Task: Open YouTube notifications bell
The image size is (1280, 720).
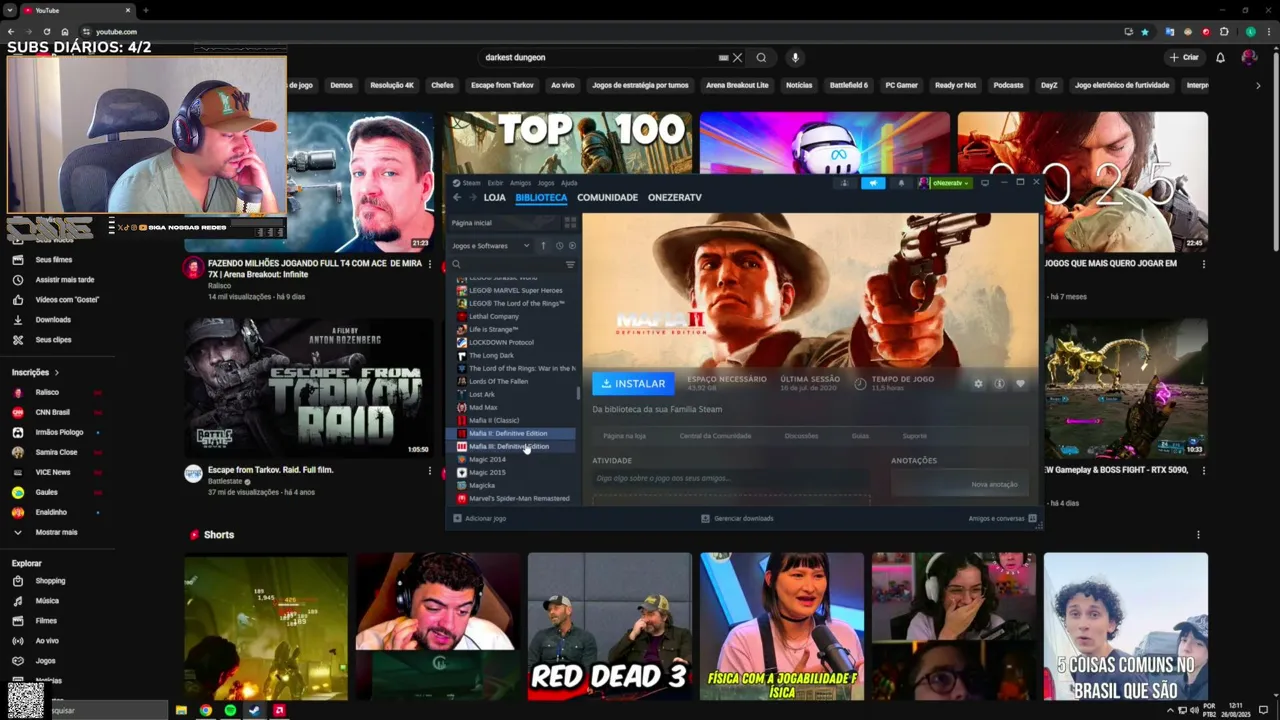Action: (1220, 58)
